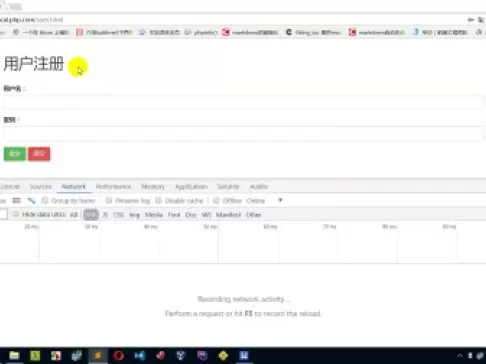
Task: Click the red reset button
Action: [39, 154]
